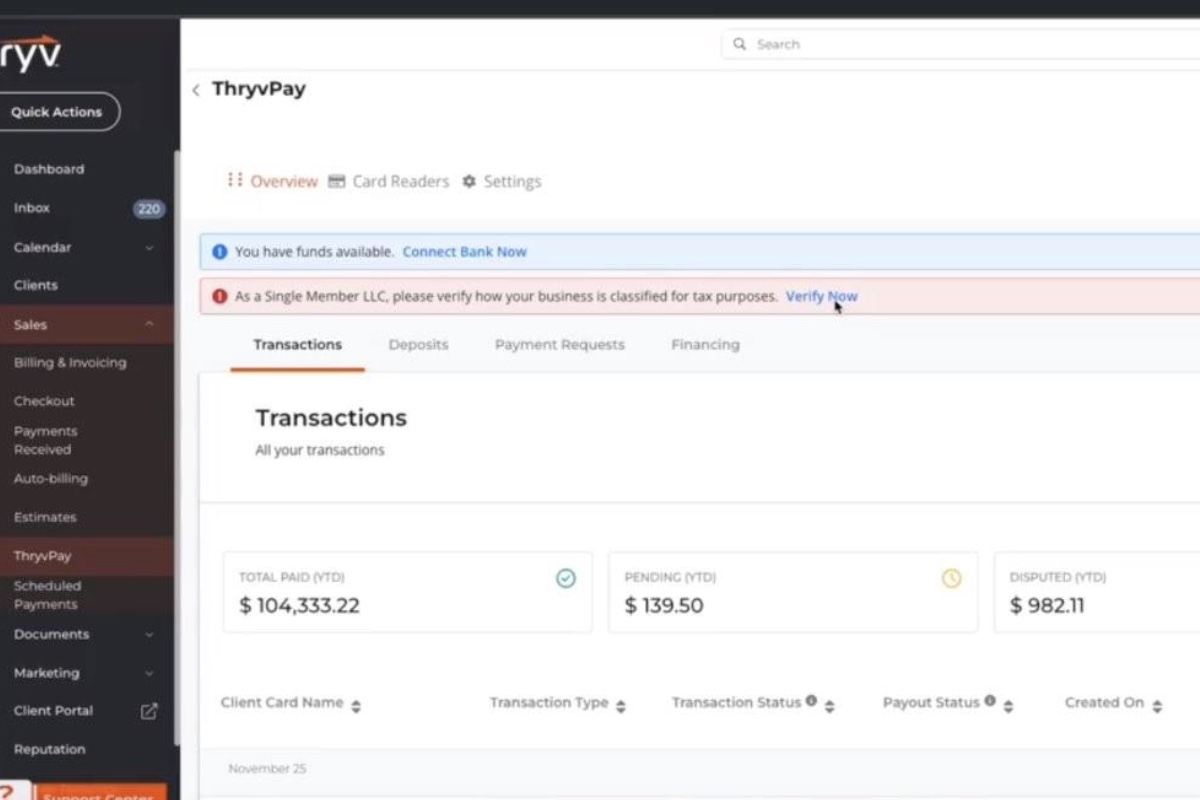Expand the Calendar sidebar menu
Viewport: 1200px width, 800px height.
(149, 248)
